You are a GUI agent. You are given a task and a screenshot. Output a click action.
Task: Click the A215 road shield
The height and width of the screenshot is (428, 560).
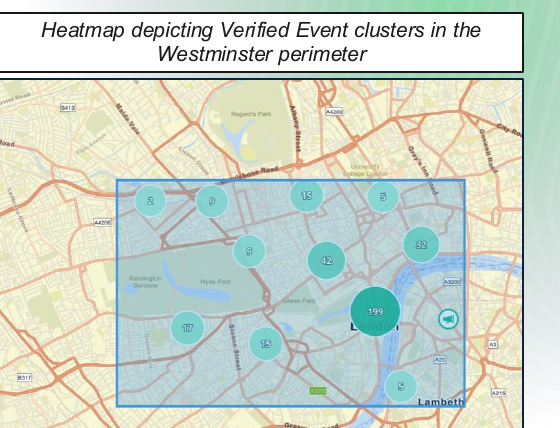(x=499, y=393)
